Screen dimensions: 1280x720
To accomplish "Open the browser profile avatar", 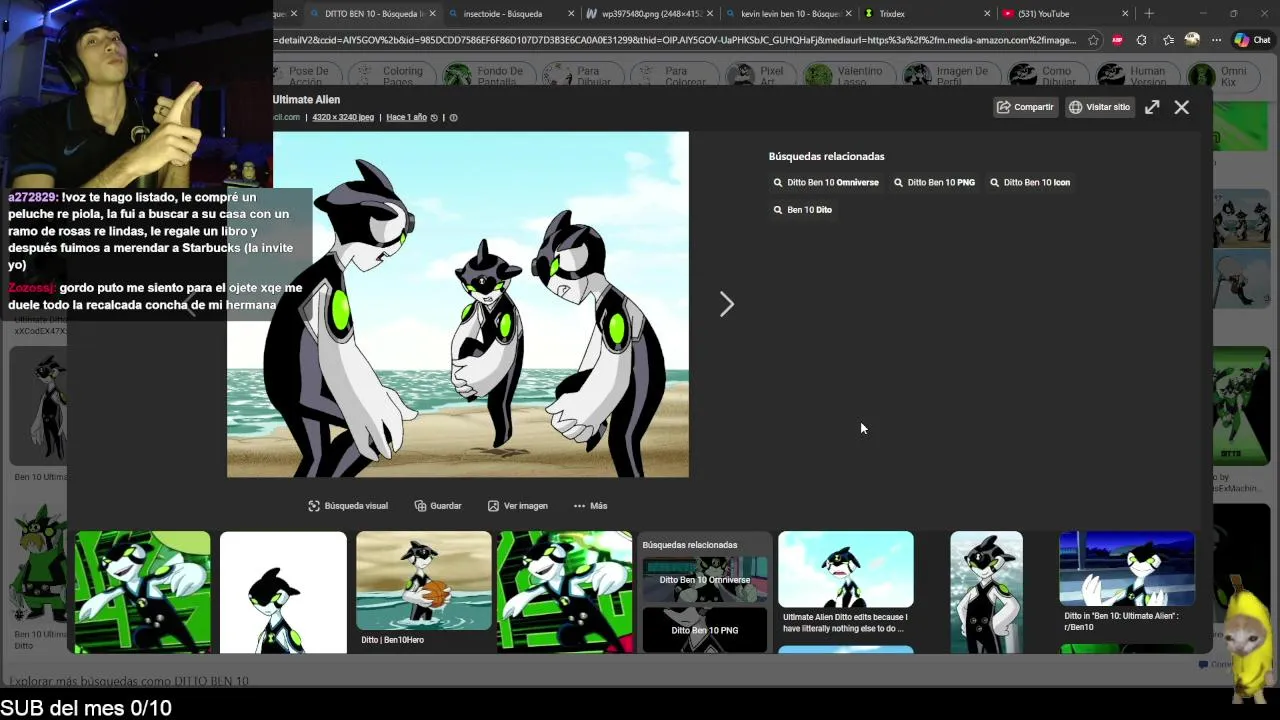I will (x=1192, y=40).
